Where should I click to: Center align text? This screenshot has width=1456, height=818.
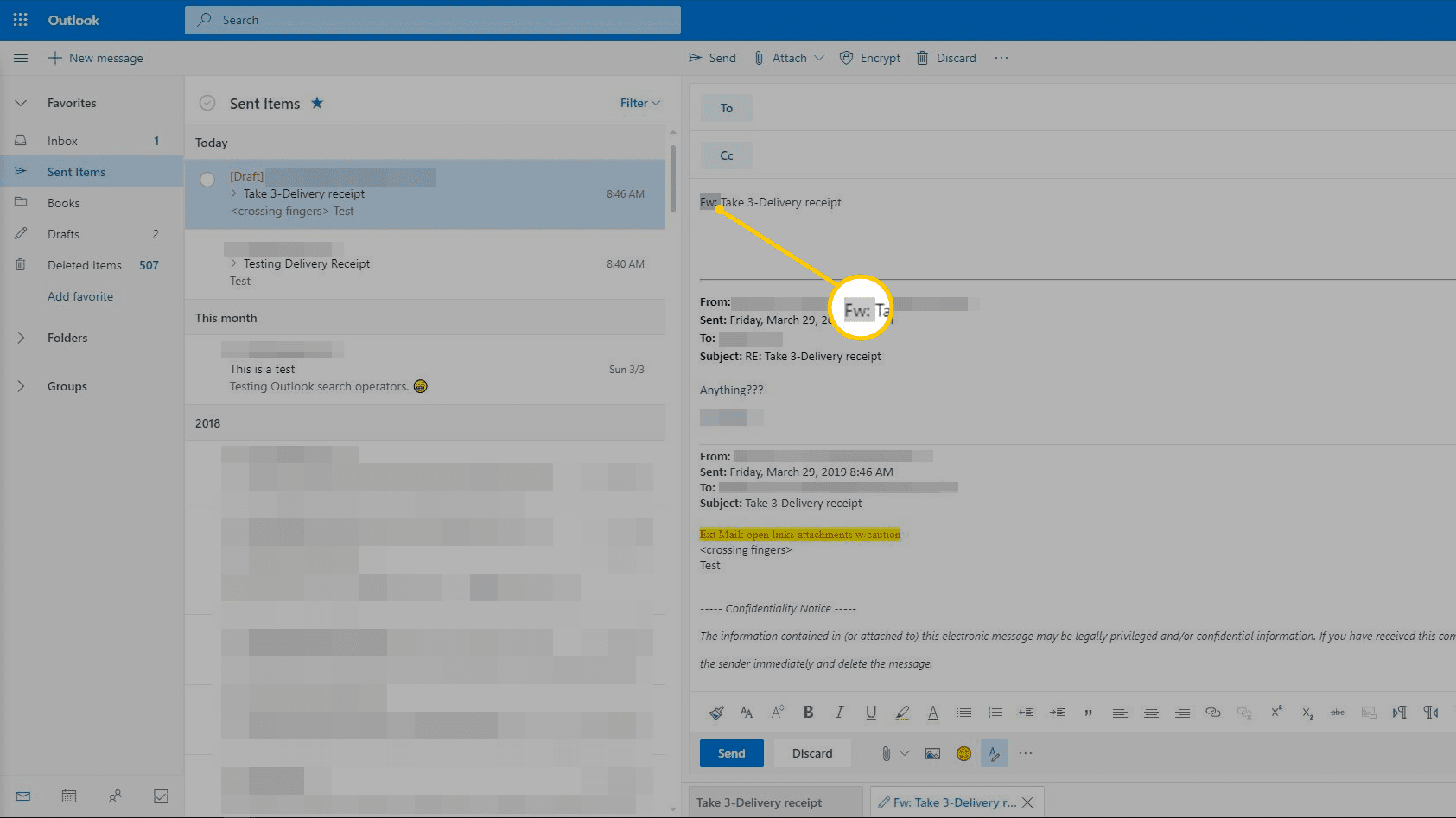pos(1151,713)
